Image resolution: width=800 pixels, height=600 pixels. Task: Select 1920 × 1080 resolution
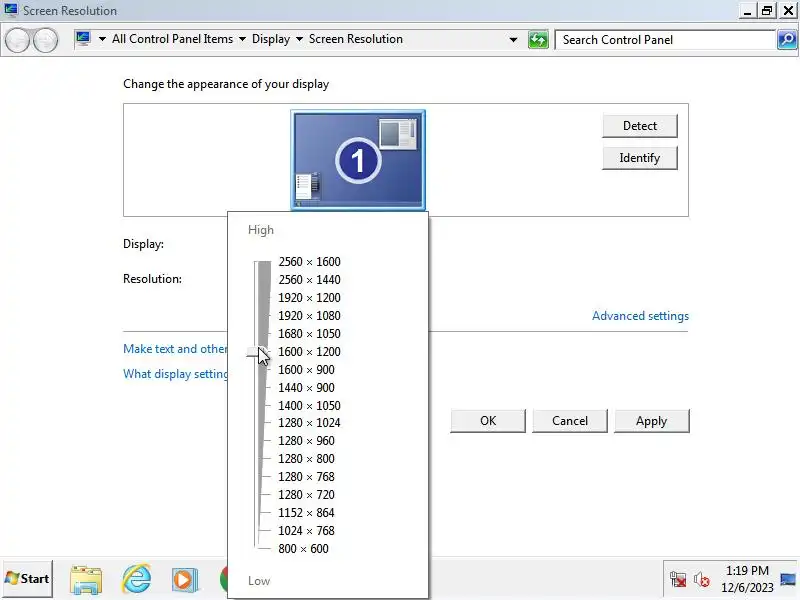[309, 316]
